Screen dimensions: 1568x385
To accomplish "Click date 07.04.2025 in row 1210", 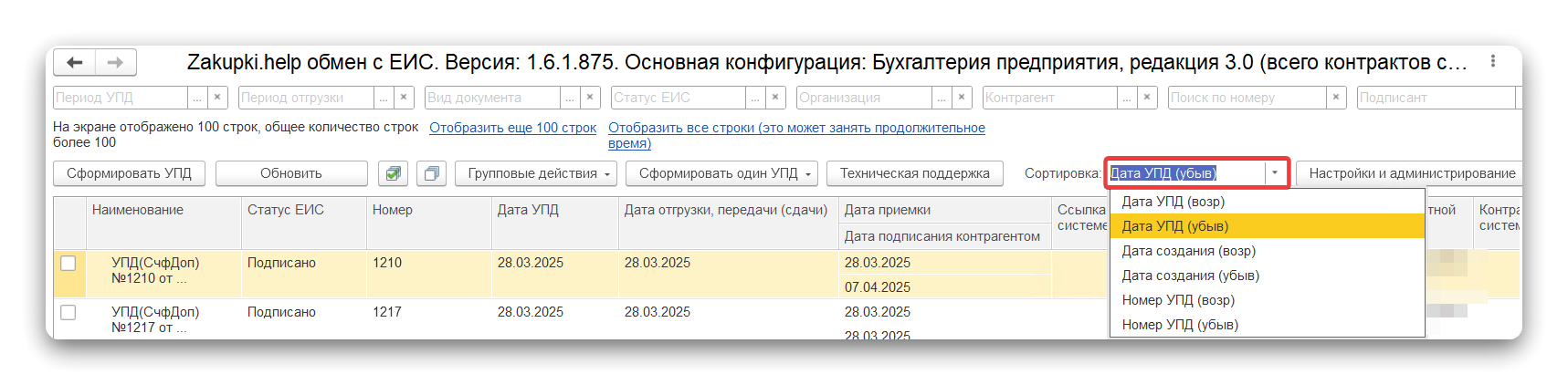I will pos(945,287).
